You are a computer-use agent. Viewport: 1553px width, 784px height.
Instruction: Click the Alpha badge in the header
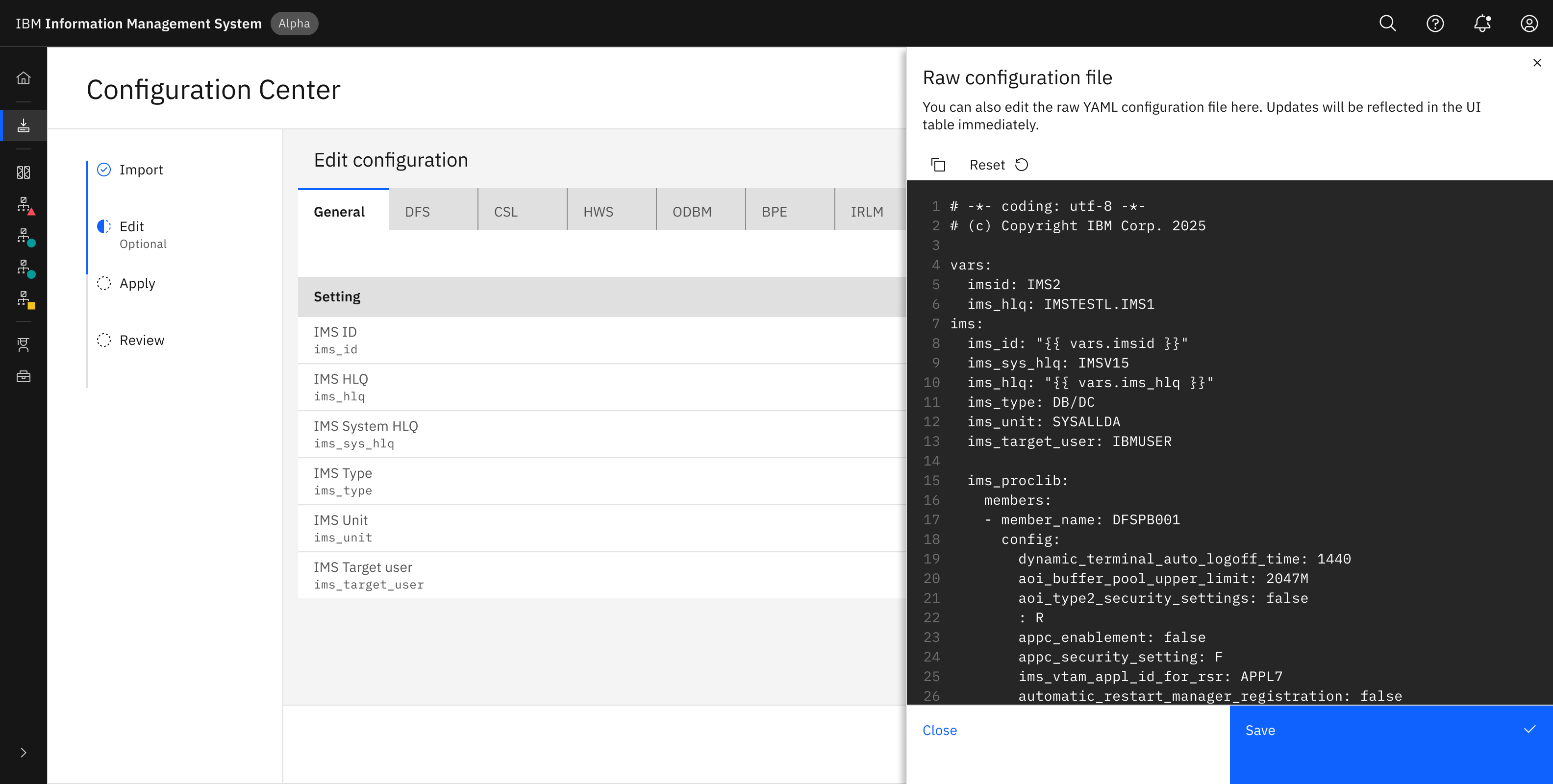coord(294,24)
